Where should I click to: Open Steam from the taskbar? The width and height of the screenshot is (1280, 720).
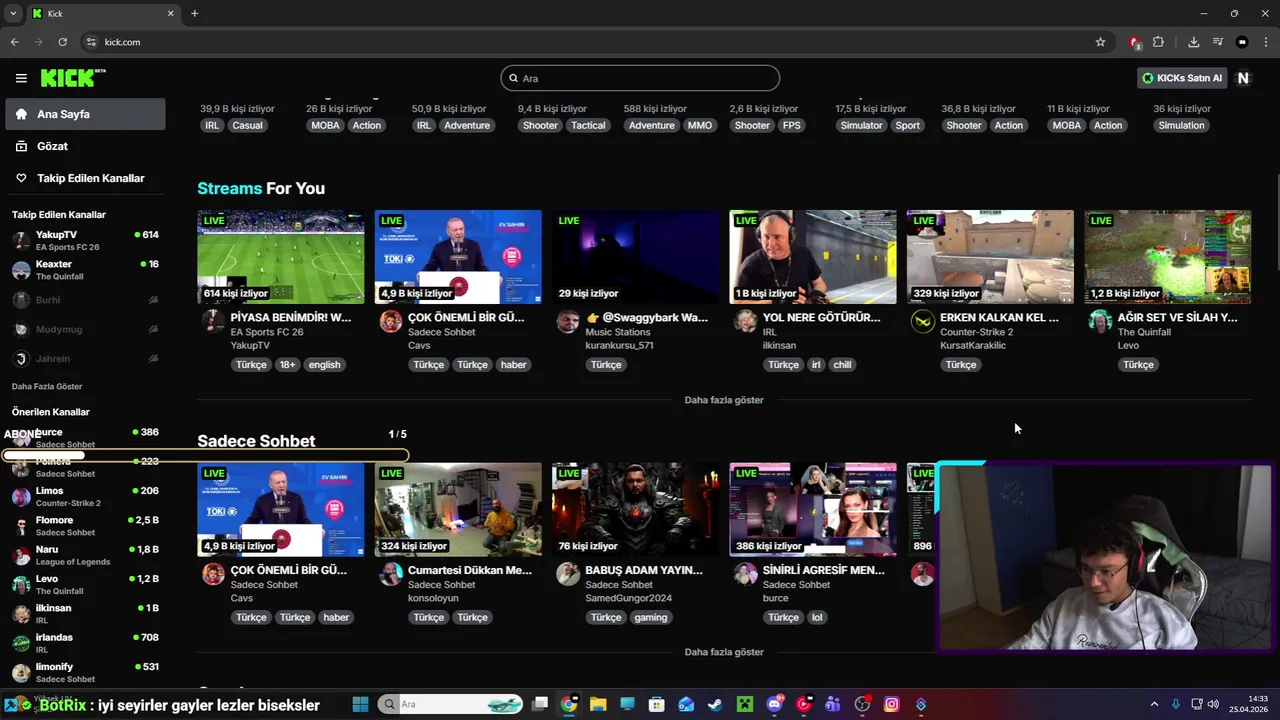tap(714, 704)
